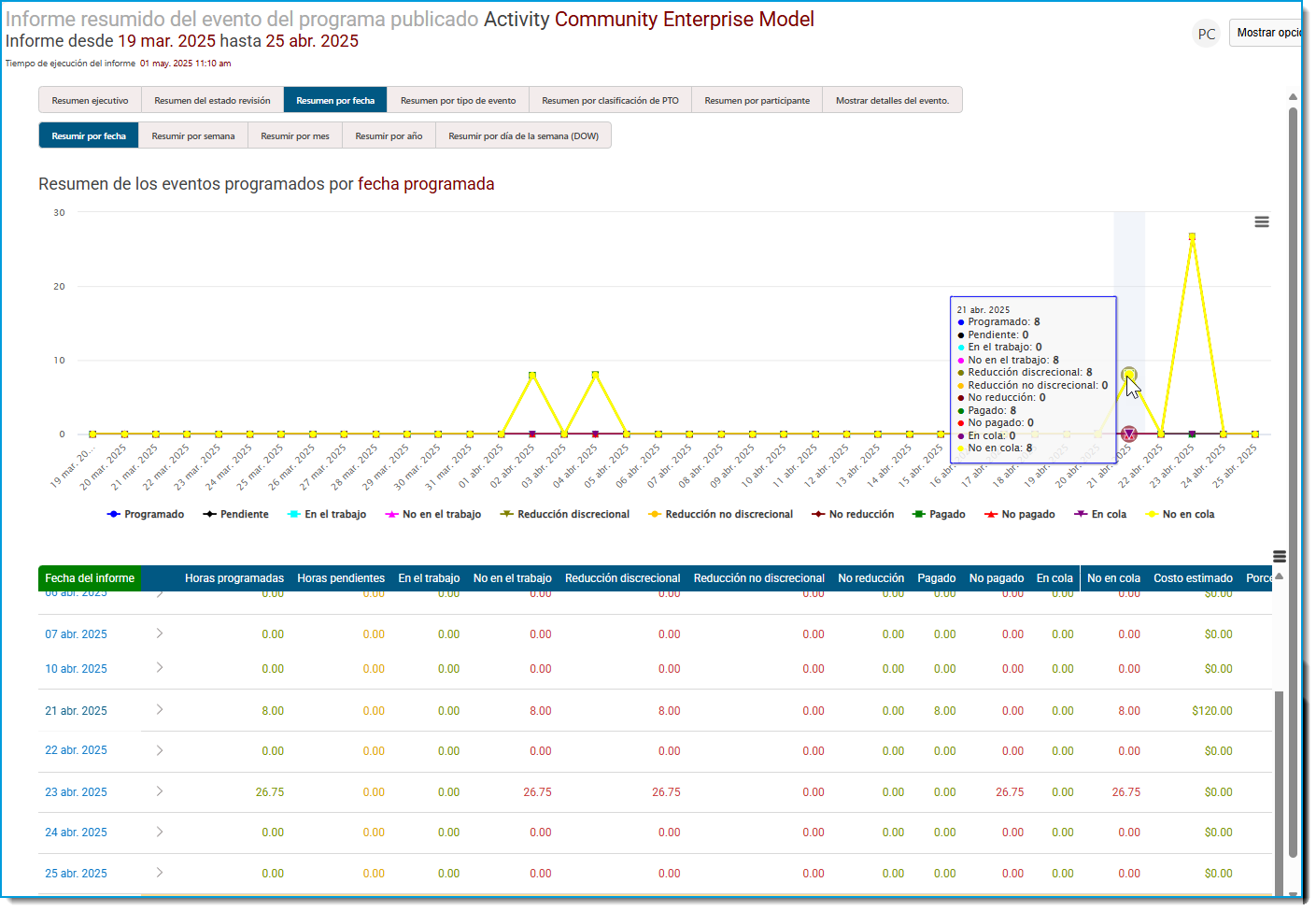Toggle the Pagado legend series
This screenshot has width=1316, height=911.
(x=939, y=515)
